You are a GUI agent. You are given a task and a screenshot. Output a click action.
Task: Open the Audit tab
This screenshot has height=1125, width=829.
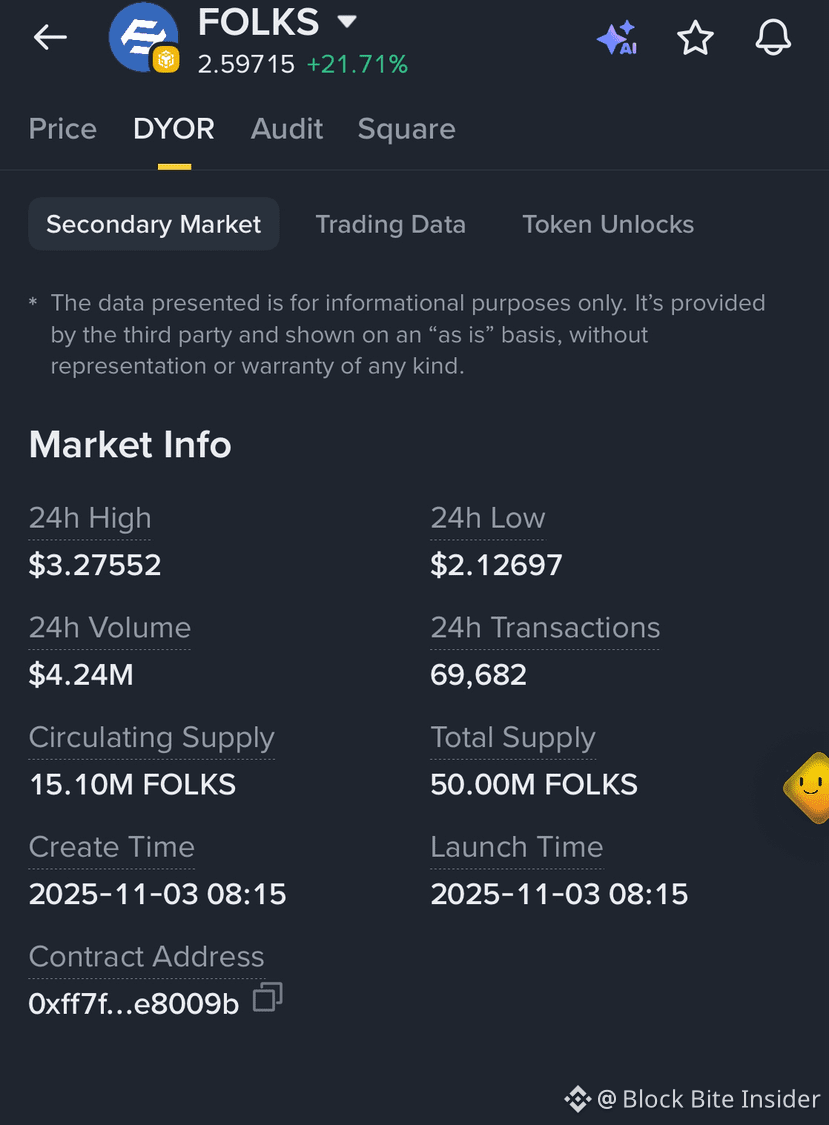[286, 129]
